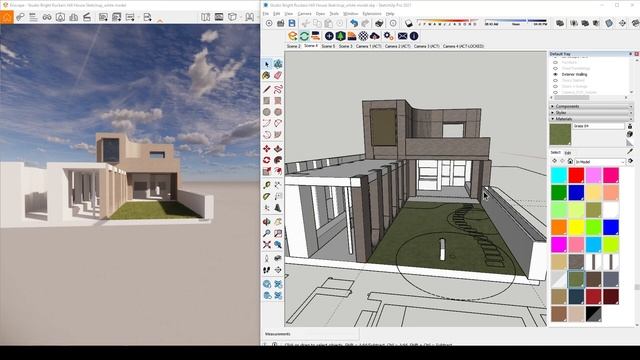Viewport: 640px width, 360px height.
Task: Click the Print icon in SketchUp toolbar
Action: tap(379, 23)
